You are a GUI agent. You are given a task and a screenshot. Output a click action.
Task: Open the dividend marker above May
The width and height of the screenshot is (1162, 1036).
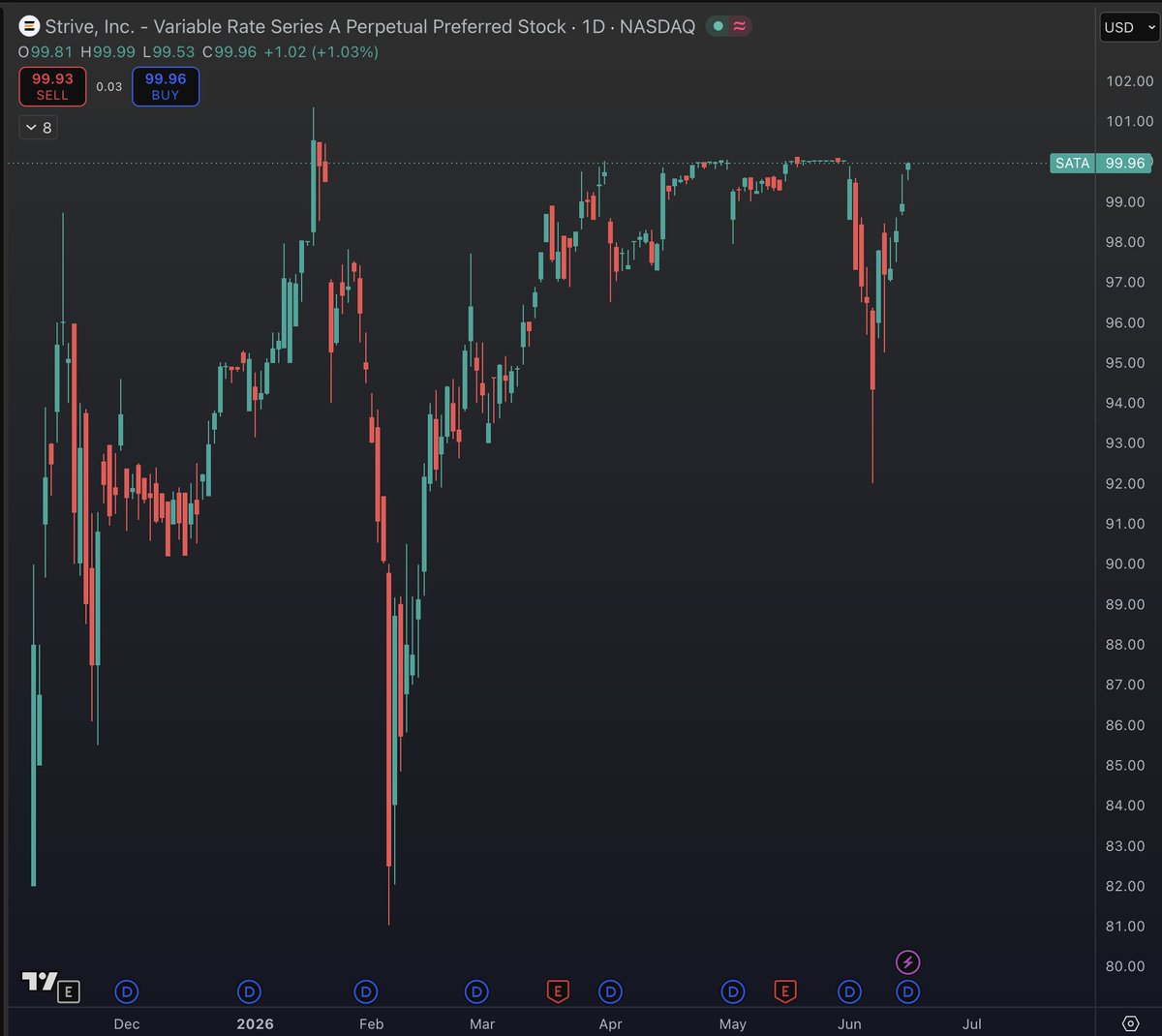click(733, 991)
